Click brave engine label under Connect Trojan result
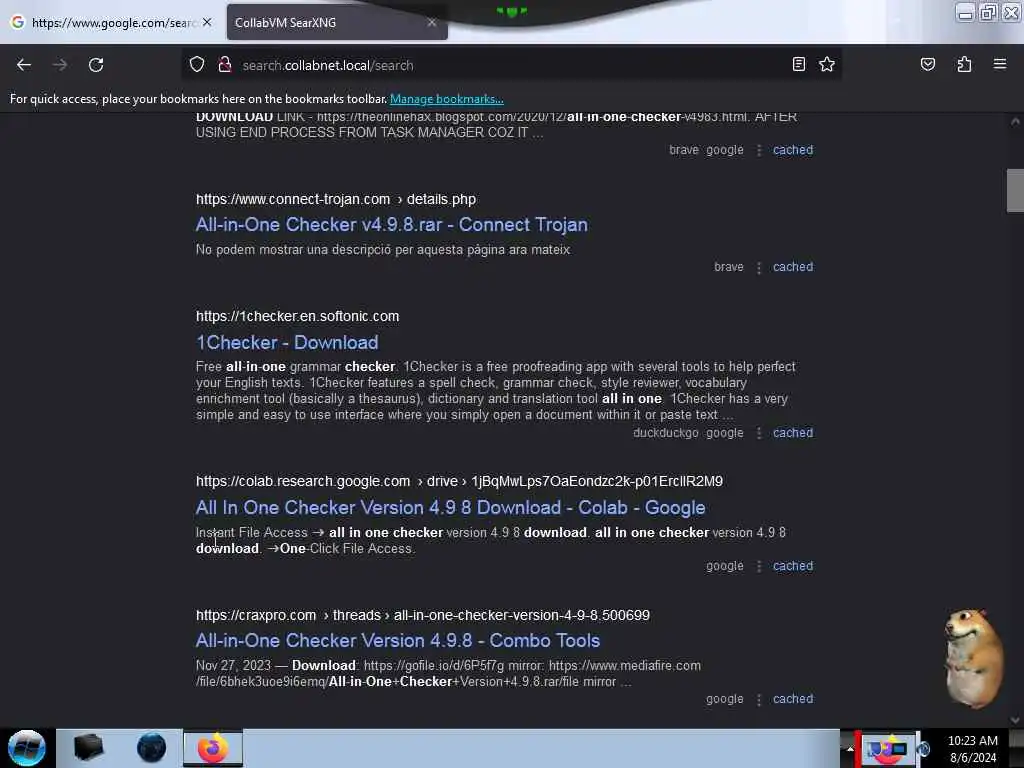 point(728,266)
